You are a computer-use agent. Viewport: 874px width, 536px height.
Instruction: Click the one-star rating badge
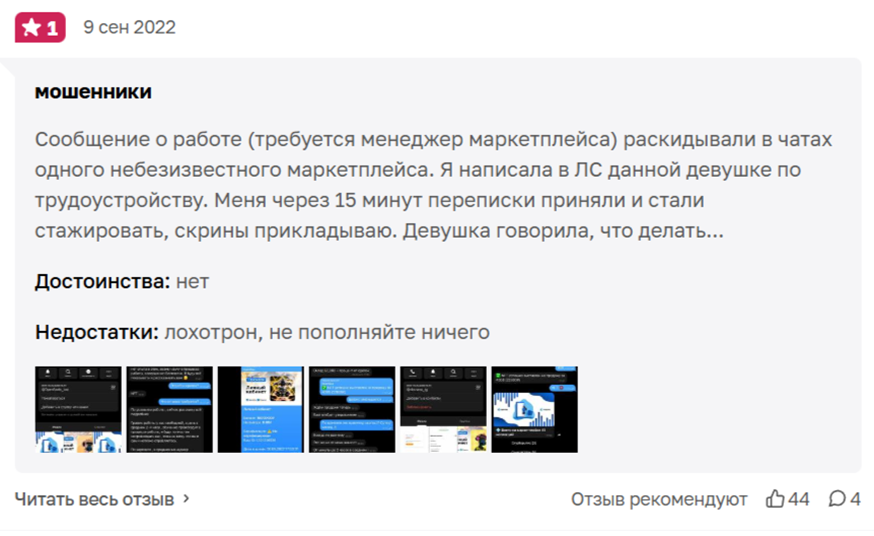pos(40,27)
